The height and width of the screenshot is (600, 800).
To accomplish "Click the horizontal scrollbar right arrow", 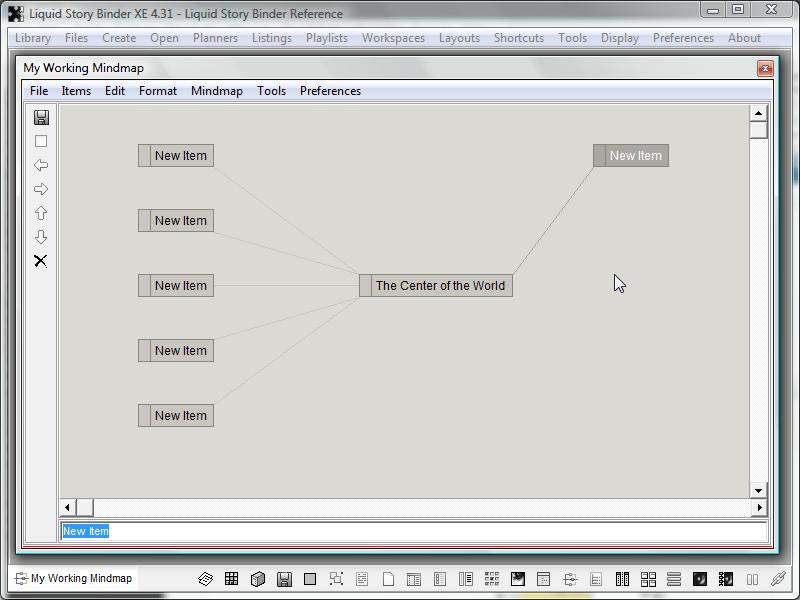I will pos(758,508).
